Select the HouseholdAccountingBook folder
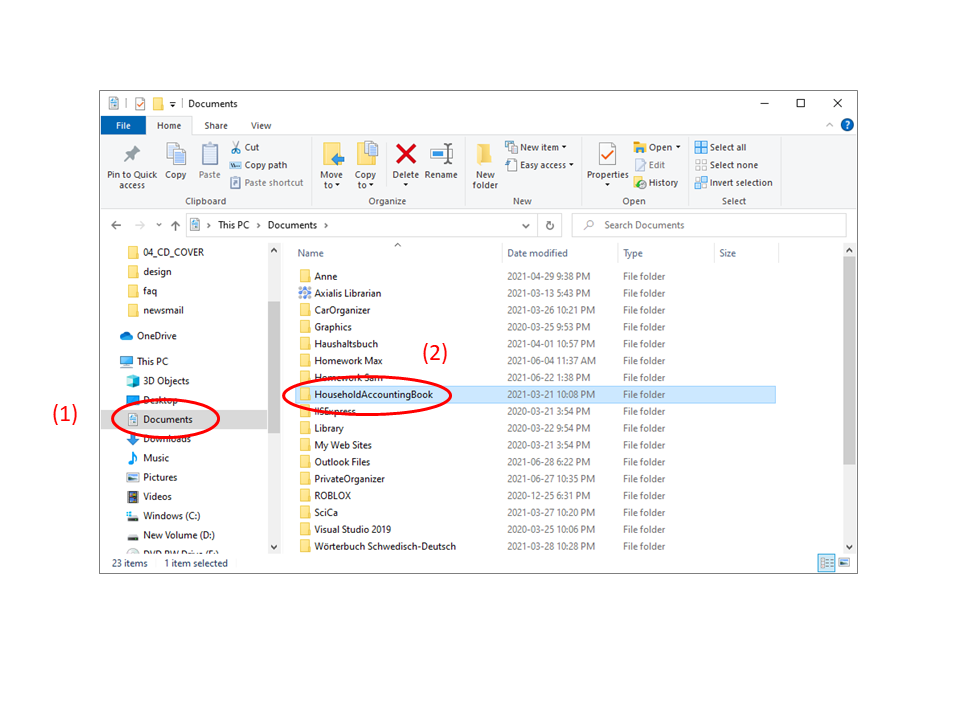The width and height of the screenshot is (960, 720). pos(373,395)
